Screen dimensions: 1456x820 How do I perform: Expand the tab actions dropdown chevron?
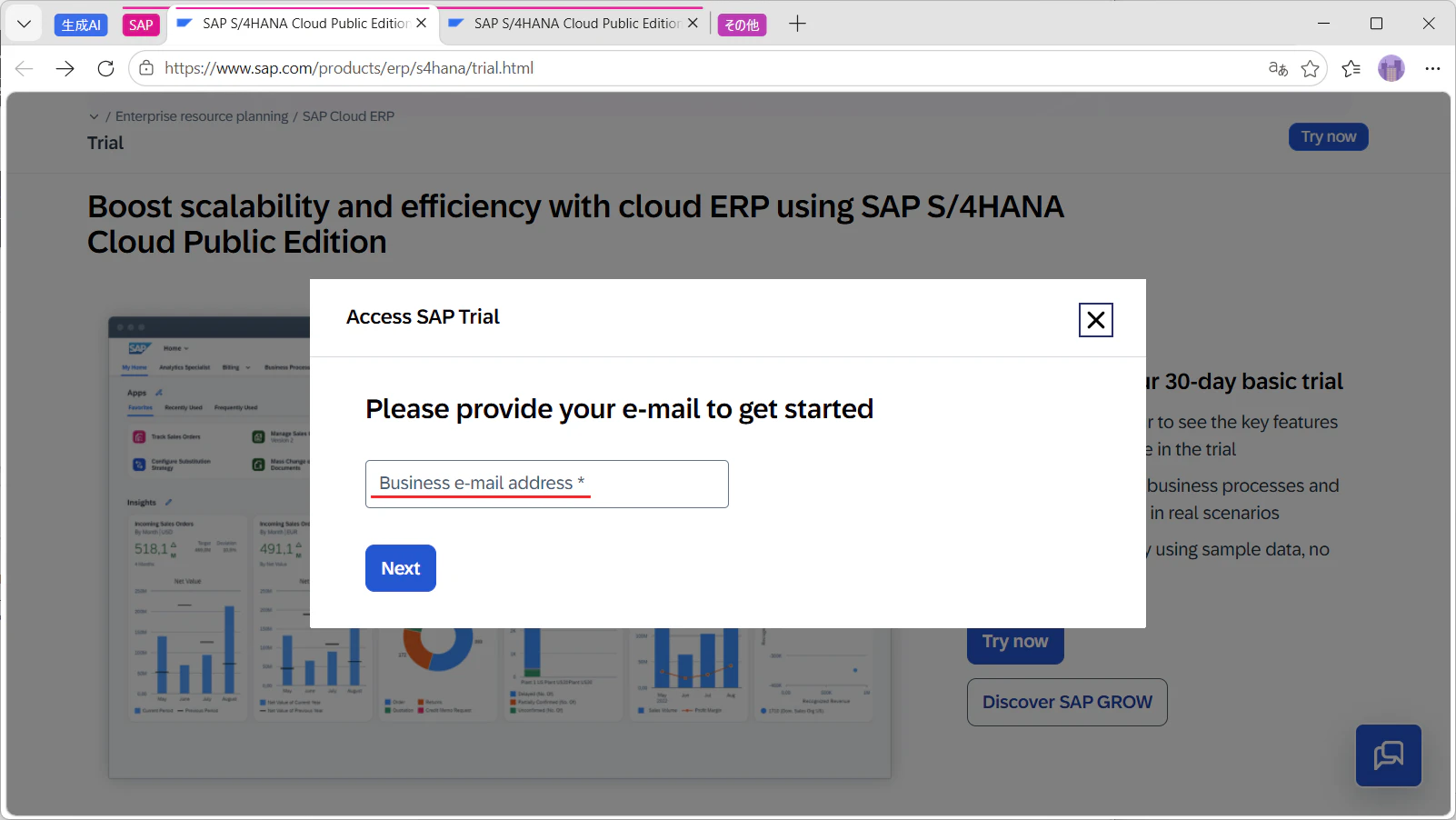(x=25, y=25)
